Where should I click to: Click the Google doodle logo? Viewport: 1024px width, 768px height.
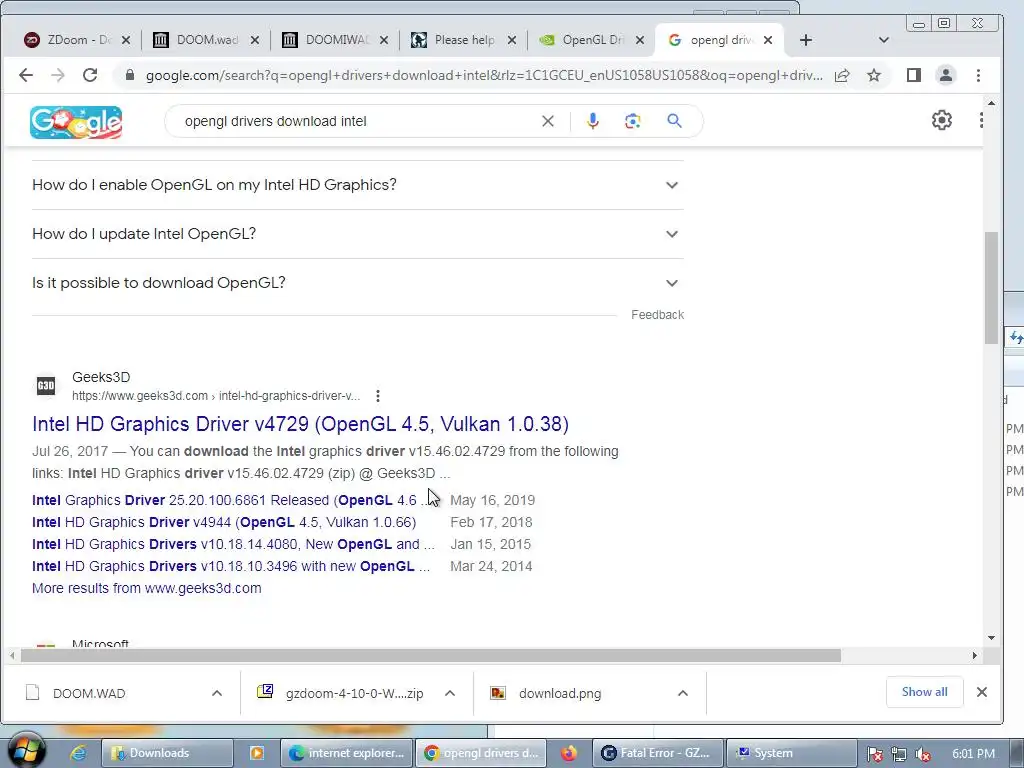[76, 122]
